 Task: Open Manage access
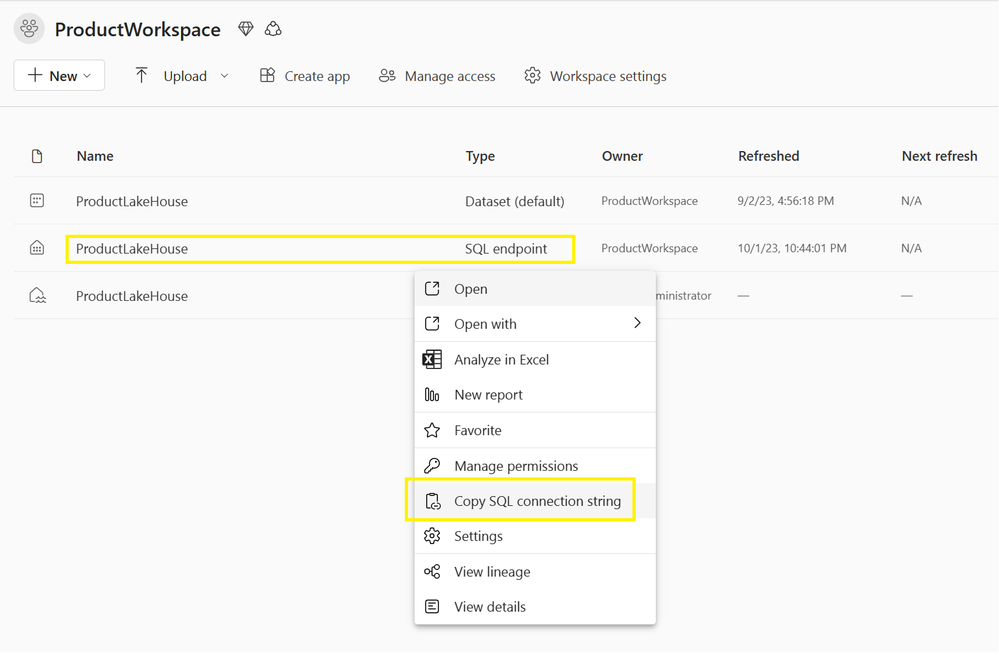pyautogui.click(x=437, y=76)
